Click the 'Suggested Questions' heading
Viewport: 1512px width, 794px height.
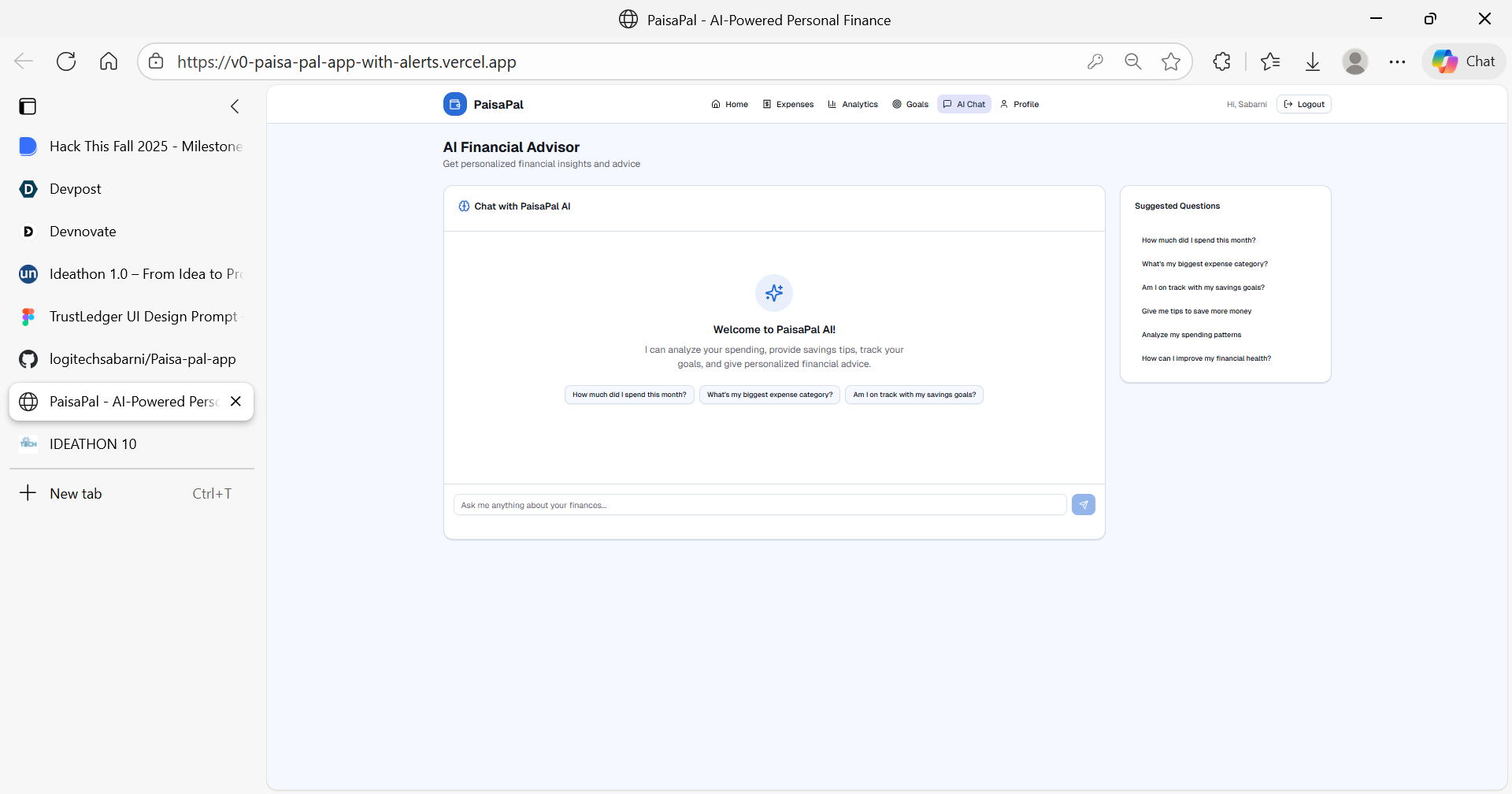point(1177,206)
